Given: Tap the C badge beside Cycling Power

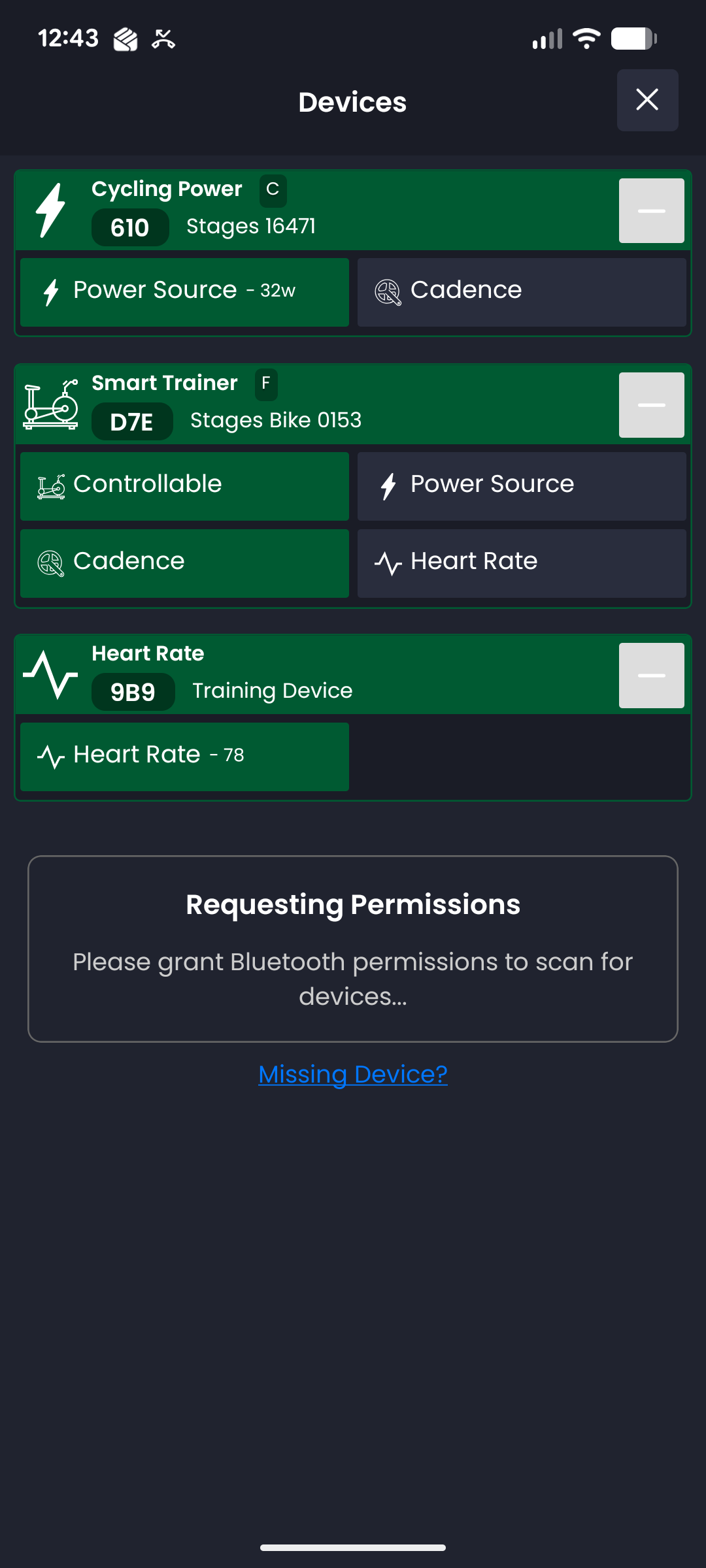Looking at the screenshot, I should [273, 189].
